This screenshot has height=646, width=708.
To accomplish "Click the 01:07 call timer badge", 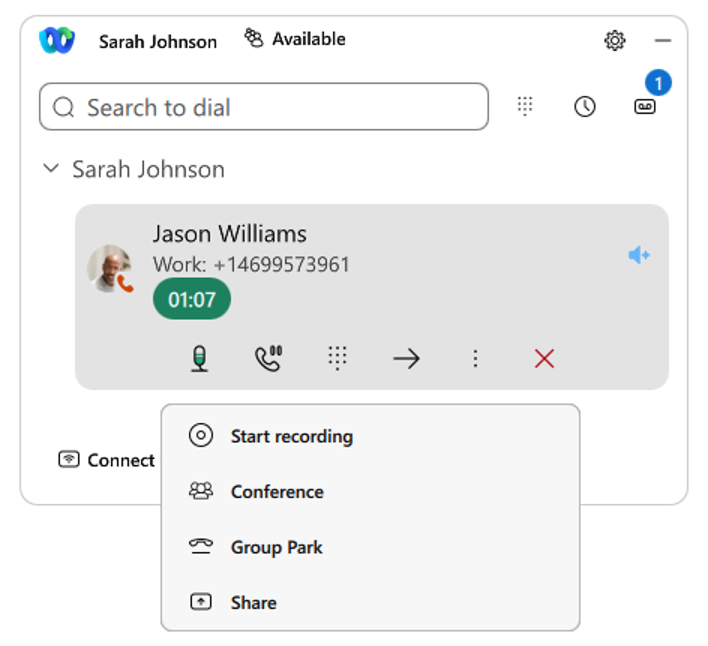I will tap(192, 299).
